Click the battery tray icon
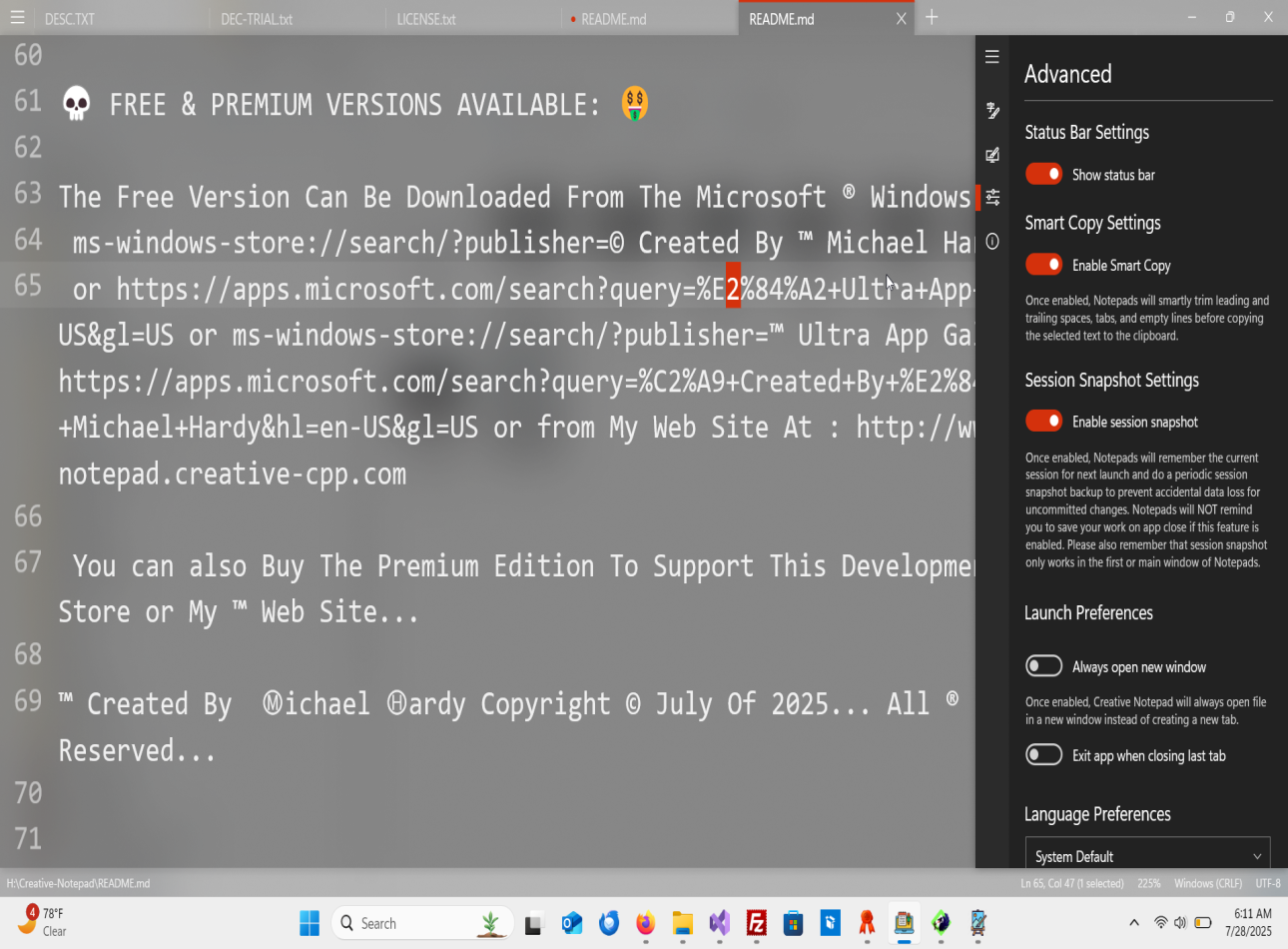1288x949 pixels. [x=1203, y=923]
